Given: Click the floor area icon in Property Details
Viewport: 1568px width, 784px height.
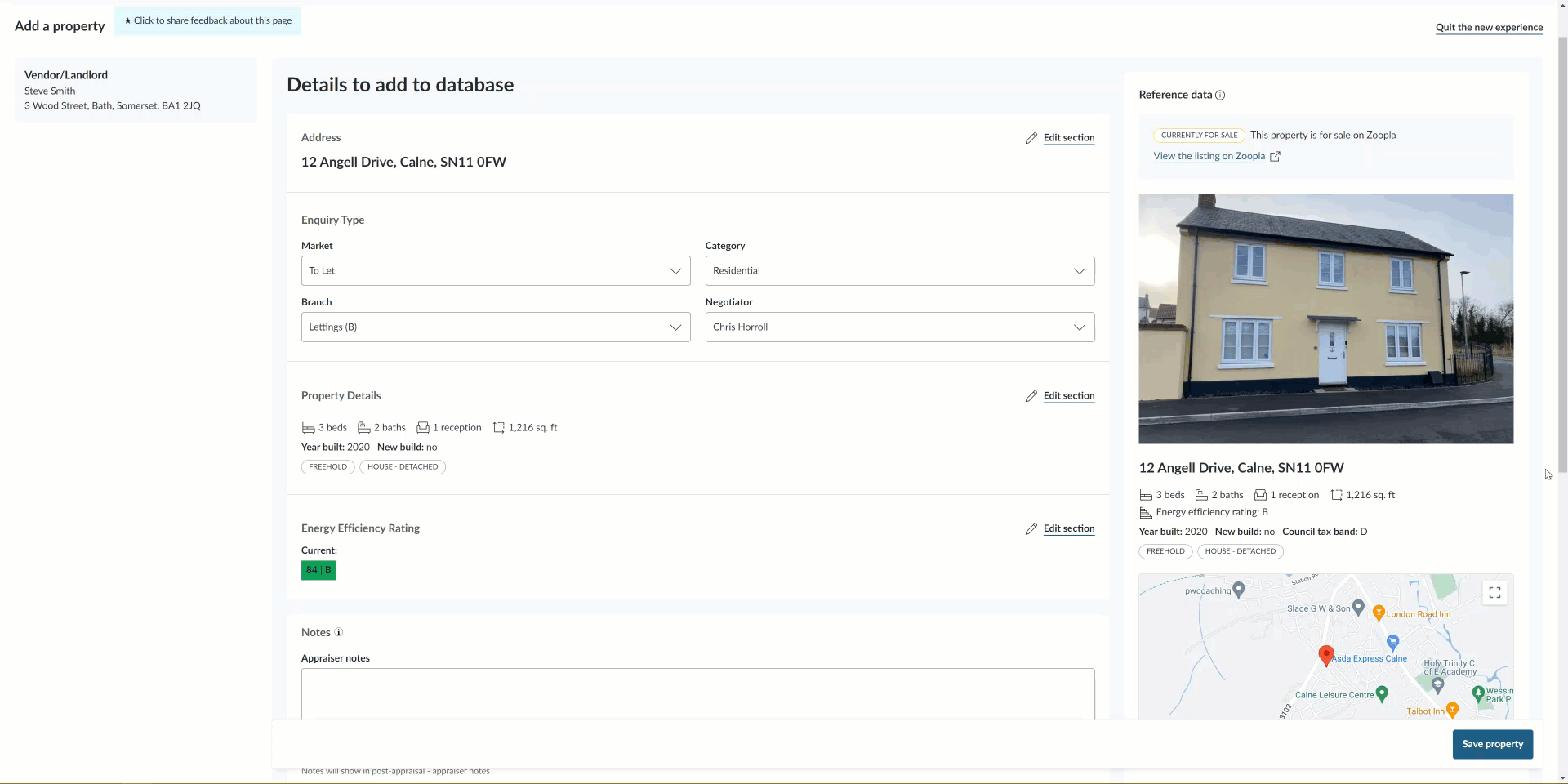Looking at the screenshot, I should pyautogui.click(x=499, y=428).
